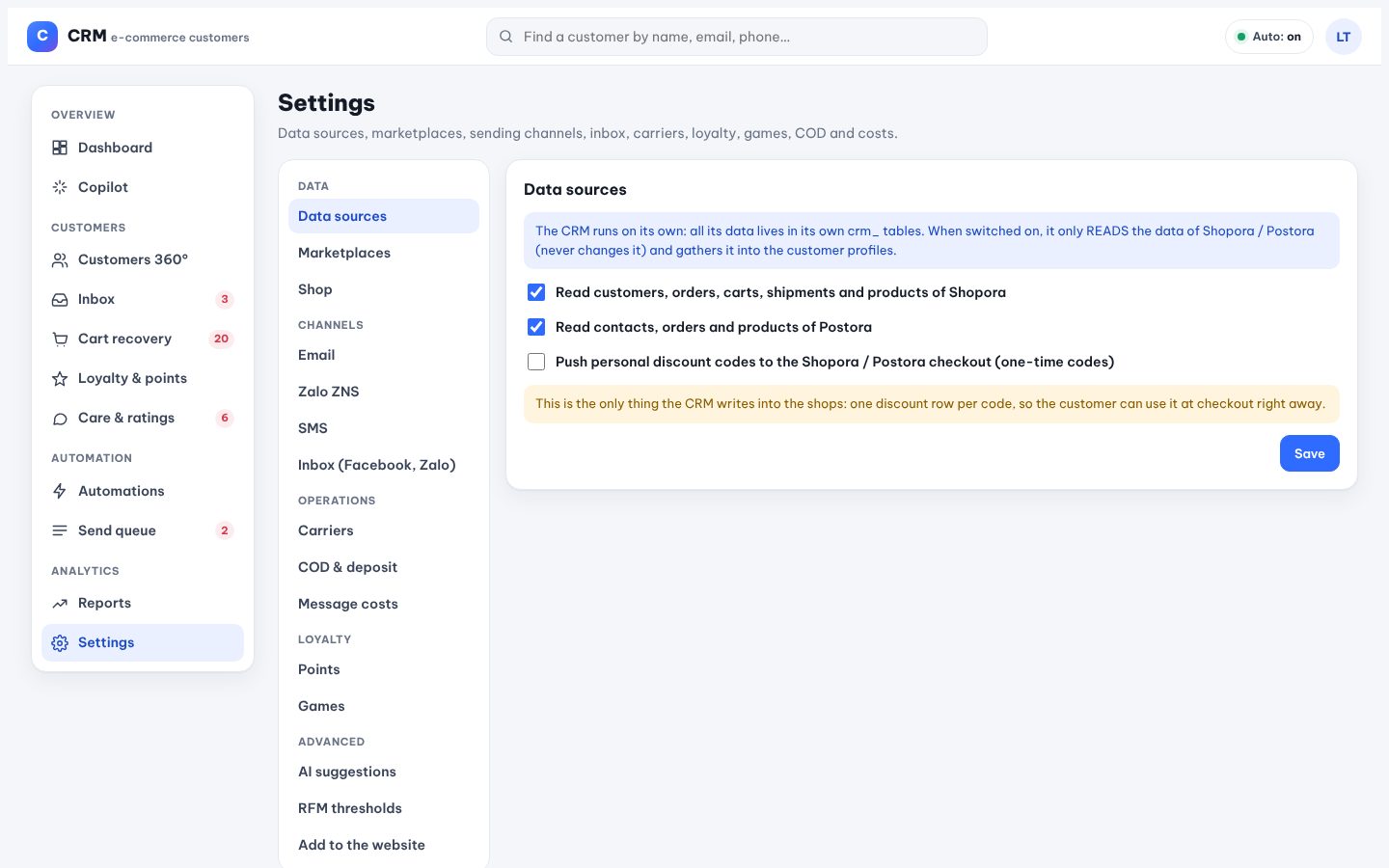Image resolution: width=1389 pixels, height=868 pixels.
Task: Open Inbox (Facebook, Zalo) settings
Action: pyautogui.click(x=384, y=465)
